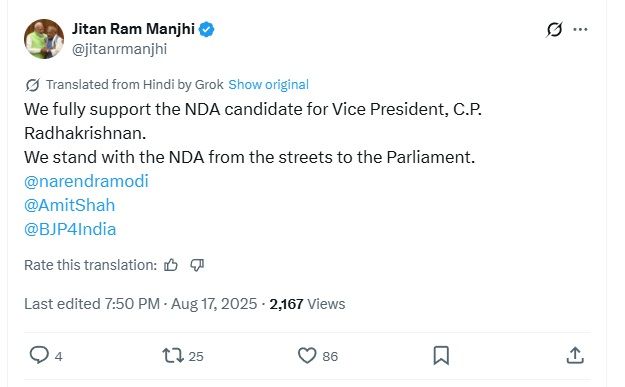Viewport: 625px width, 387px height.
Task: Repost this tweet using retweet icon
Action: (173, 355)
